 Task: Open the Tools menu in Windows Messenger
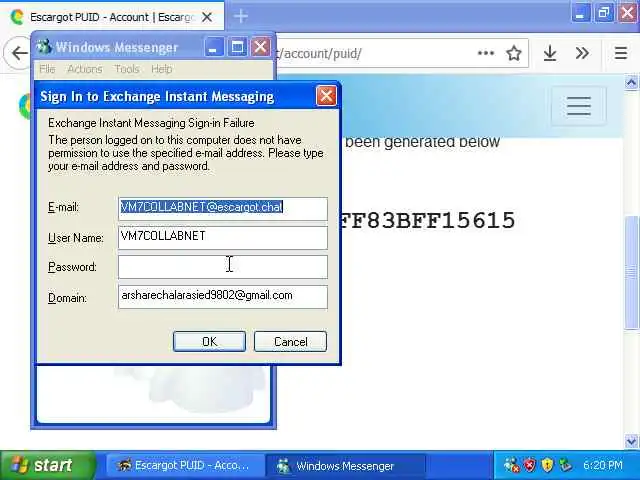[x=127, y=69]
